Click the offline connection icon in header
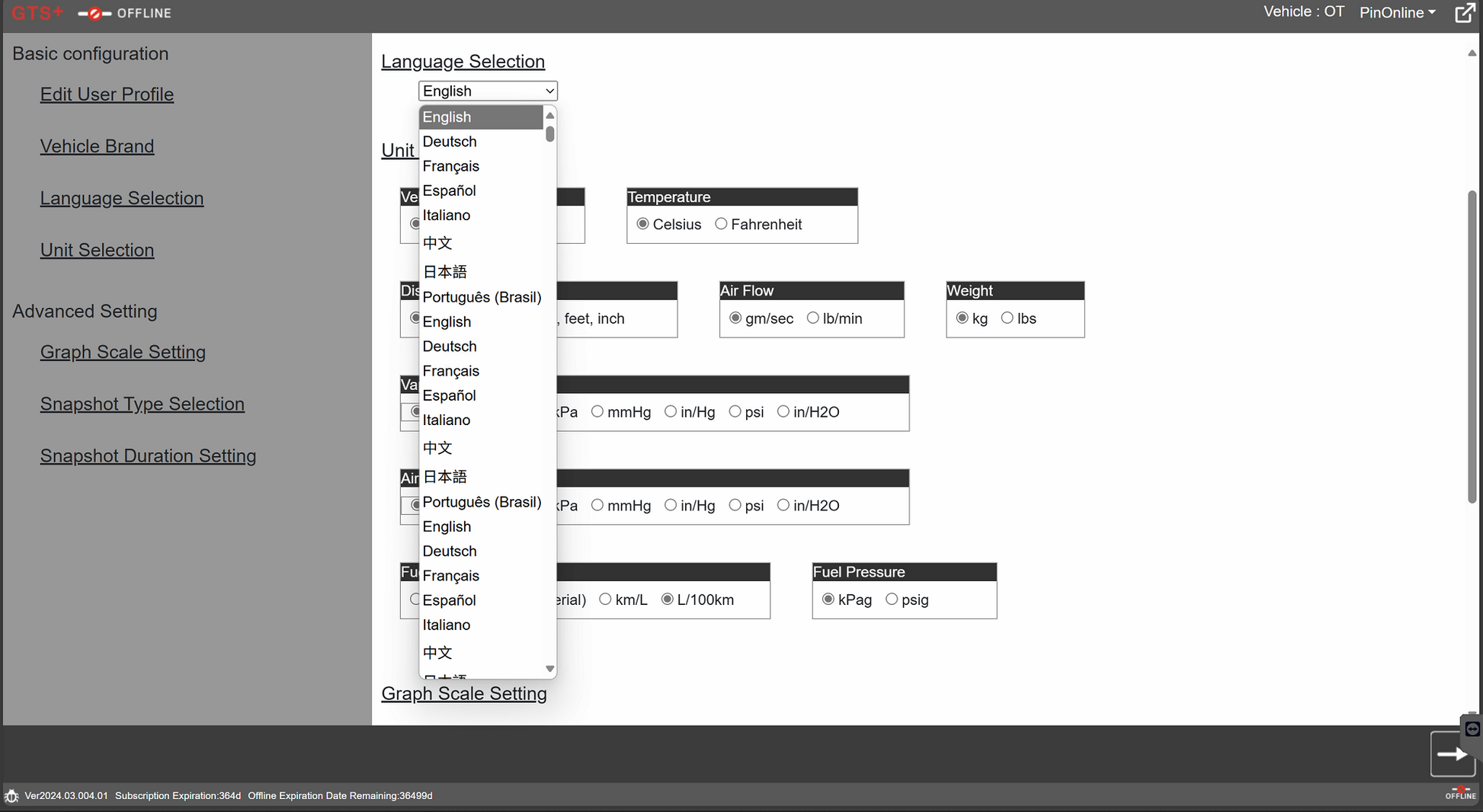Viewport: 1483px width, 812px height. pos(94,14)
